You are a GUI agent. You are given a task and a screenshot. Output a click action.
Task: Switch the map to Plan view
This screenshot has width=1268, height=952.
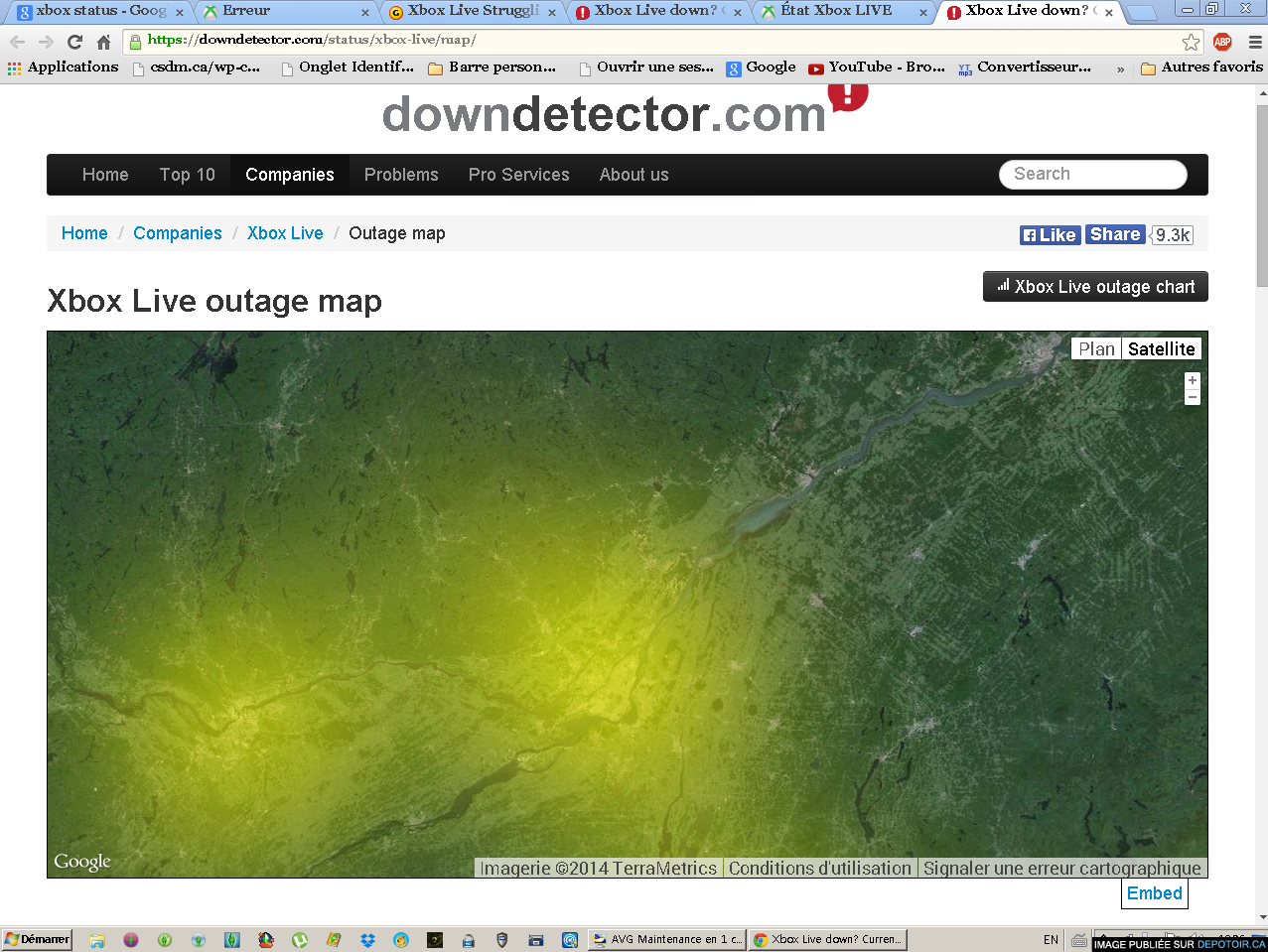(x=1097, y=349)
